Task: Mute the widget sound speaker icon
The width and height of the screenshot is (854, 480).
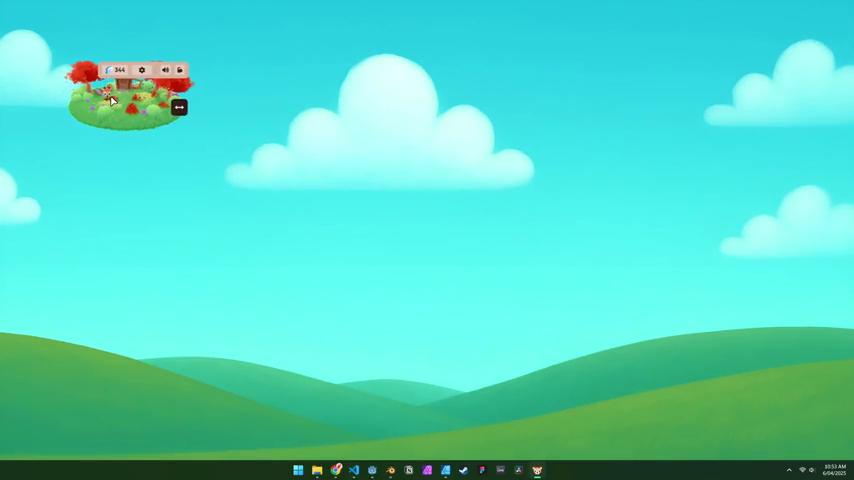Action: (165, 70)
